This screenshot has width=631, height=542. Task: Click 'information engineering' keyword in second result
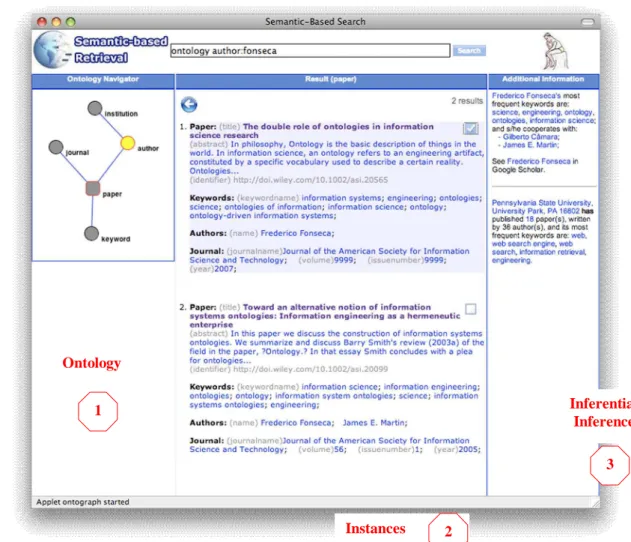[x=430, y=387]
